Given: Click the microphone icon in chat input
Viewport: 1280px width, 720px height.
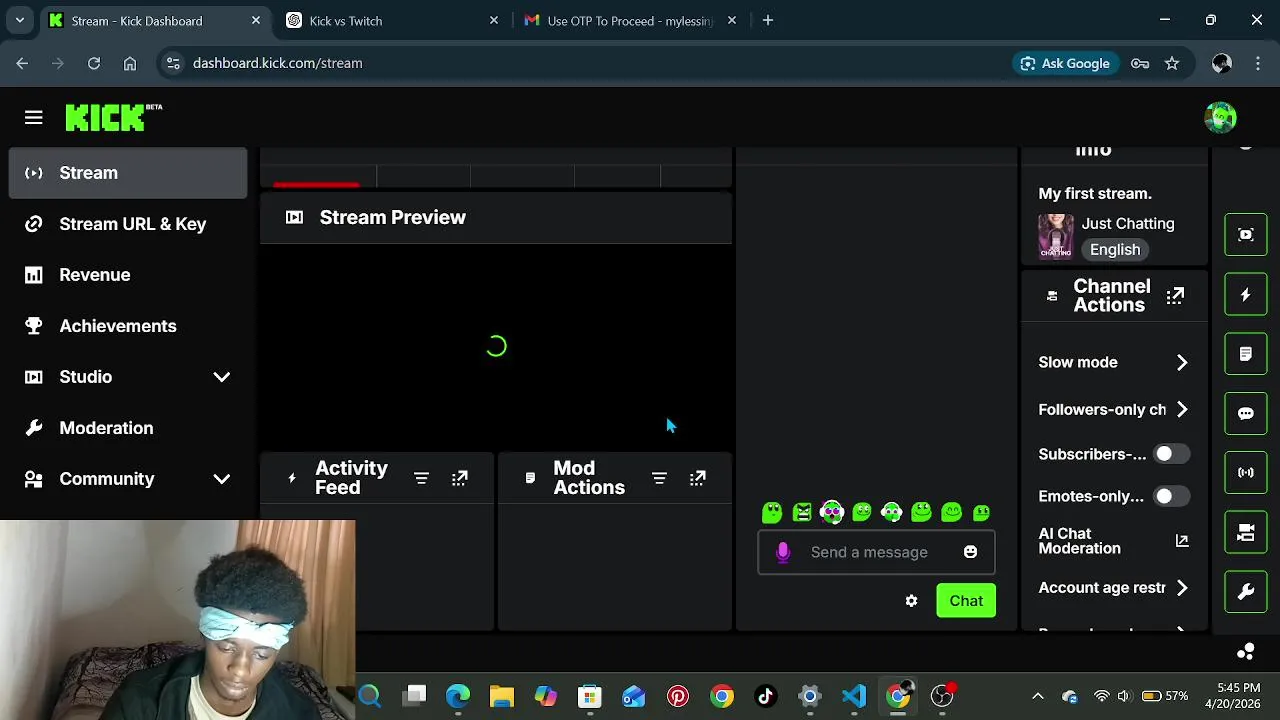Looking at the screenshot, I should (783, 552).
